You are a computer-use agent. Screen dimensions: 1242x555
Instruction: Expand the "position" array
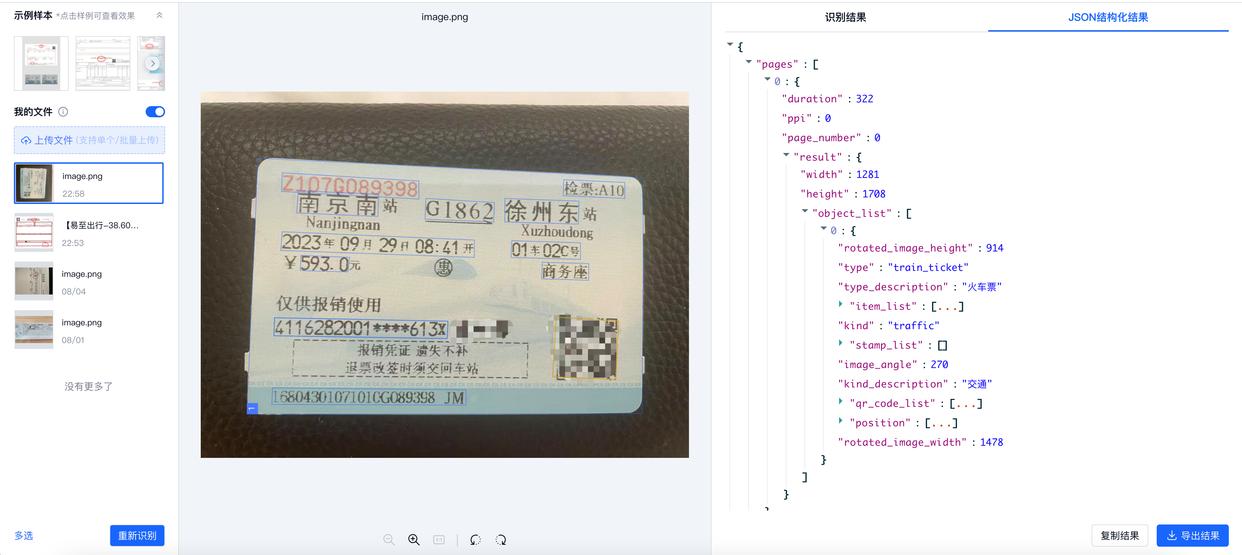(x=841, y=421)
